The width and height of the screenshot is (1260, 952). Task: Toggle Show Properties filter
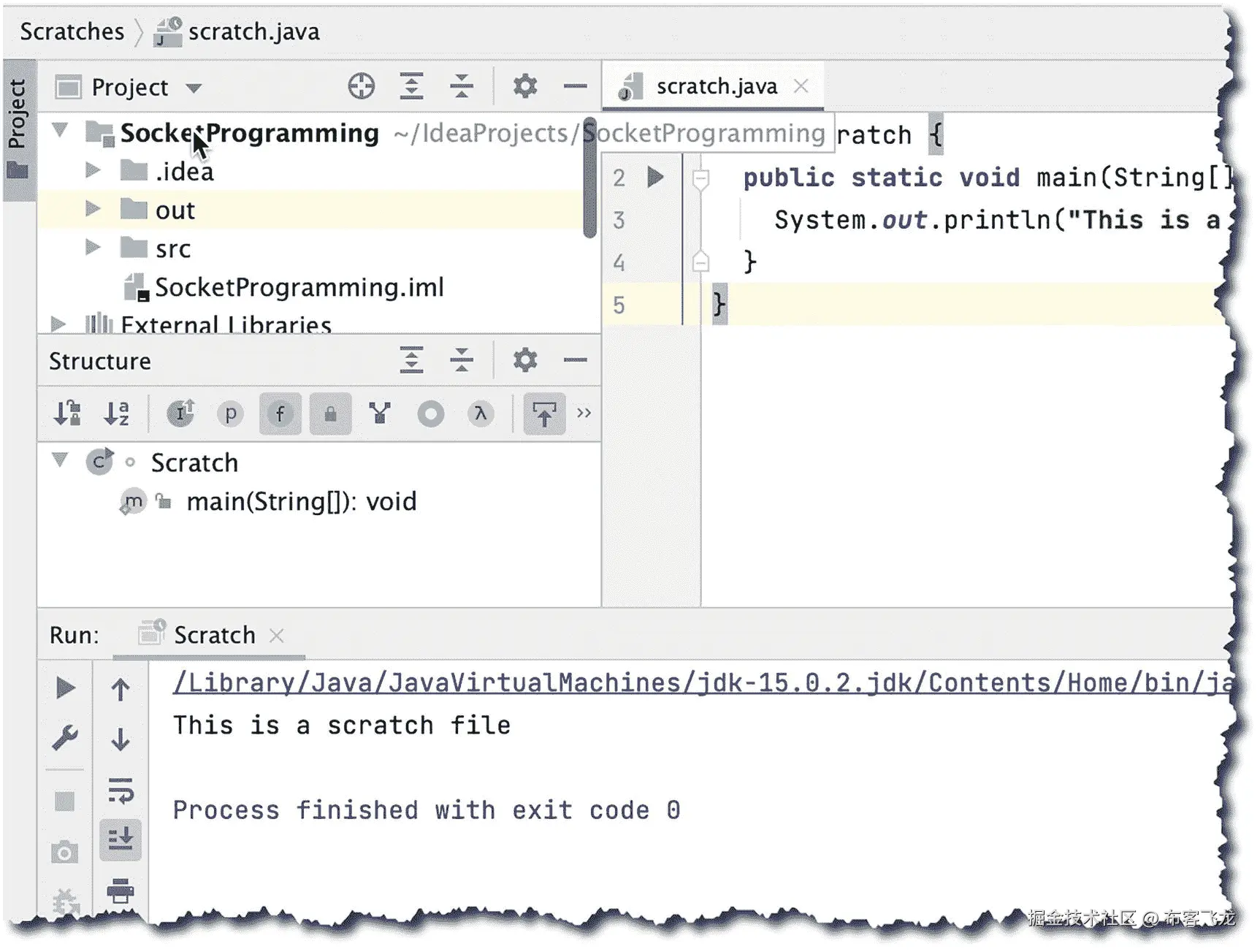coord(230,414)
